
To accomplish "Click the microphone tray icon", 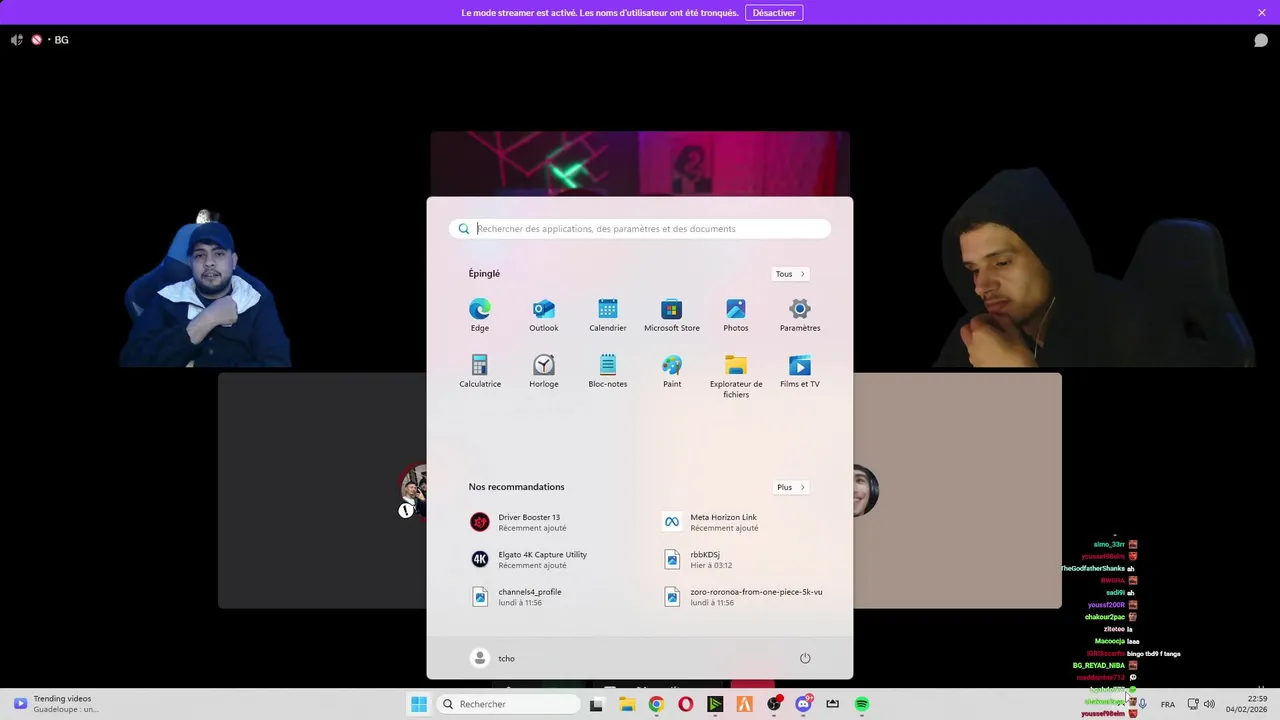I will (x=1143, y=704).
